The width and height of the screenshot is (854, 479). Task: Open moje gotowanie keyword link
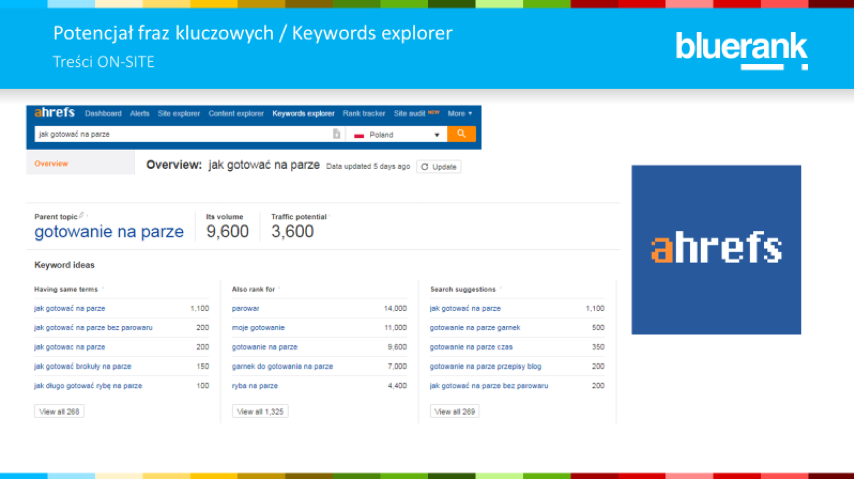[x=258, y=328]
